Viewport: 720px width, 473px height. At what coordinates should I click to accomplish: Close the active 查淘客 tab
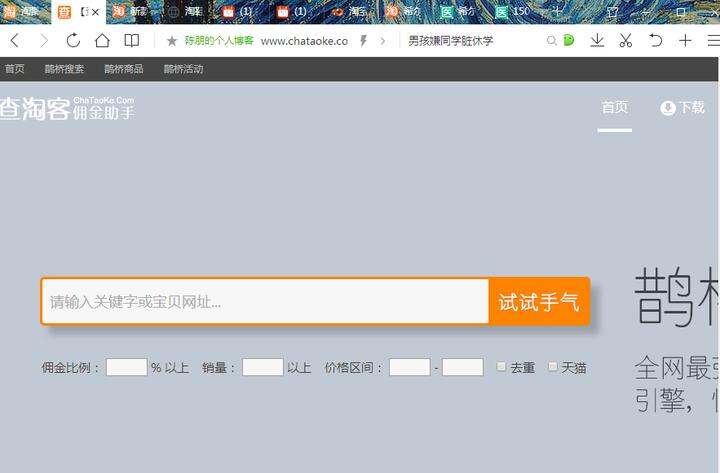coord(96,12)
